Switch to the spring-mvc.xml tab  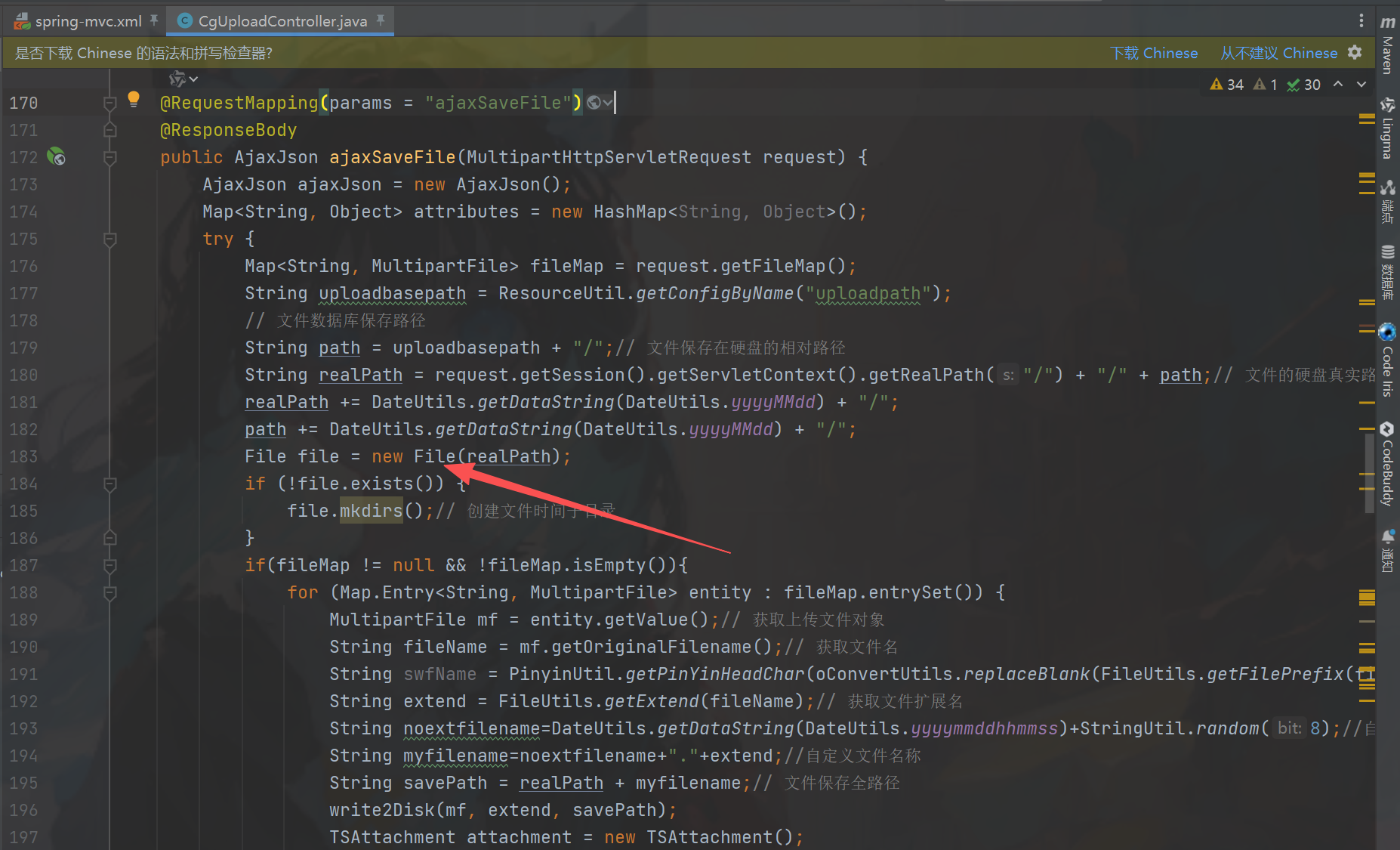coord(88,21)
